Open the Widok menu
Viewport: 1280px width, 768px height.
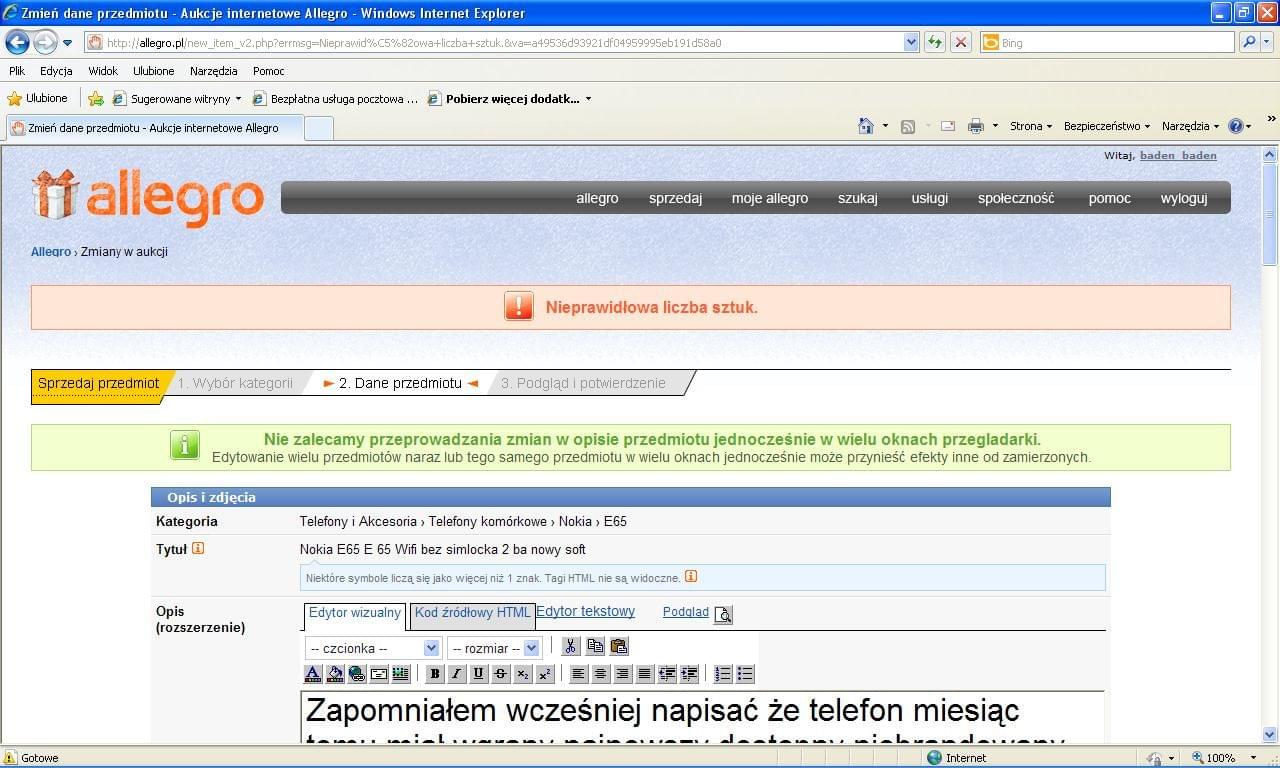103,71
